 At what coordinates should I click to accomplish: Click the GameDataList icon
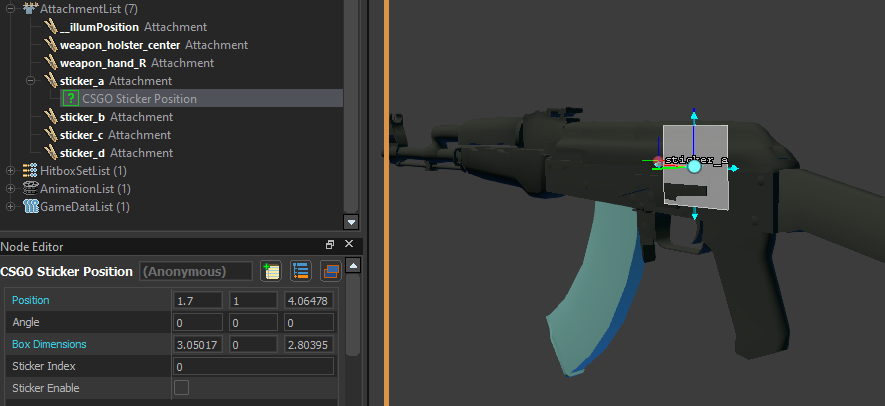[x=30, y=207]
